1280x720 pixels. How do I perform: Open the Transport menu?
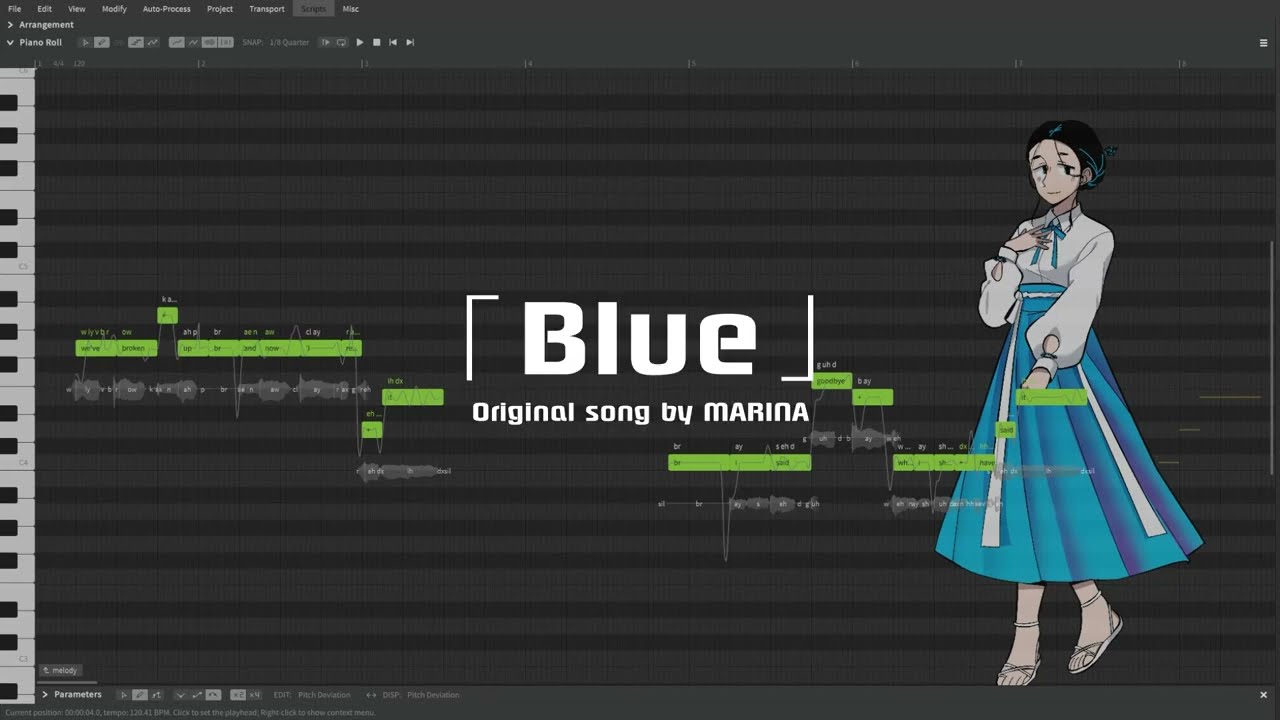pyautogui.click(x=267, y=9)
